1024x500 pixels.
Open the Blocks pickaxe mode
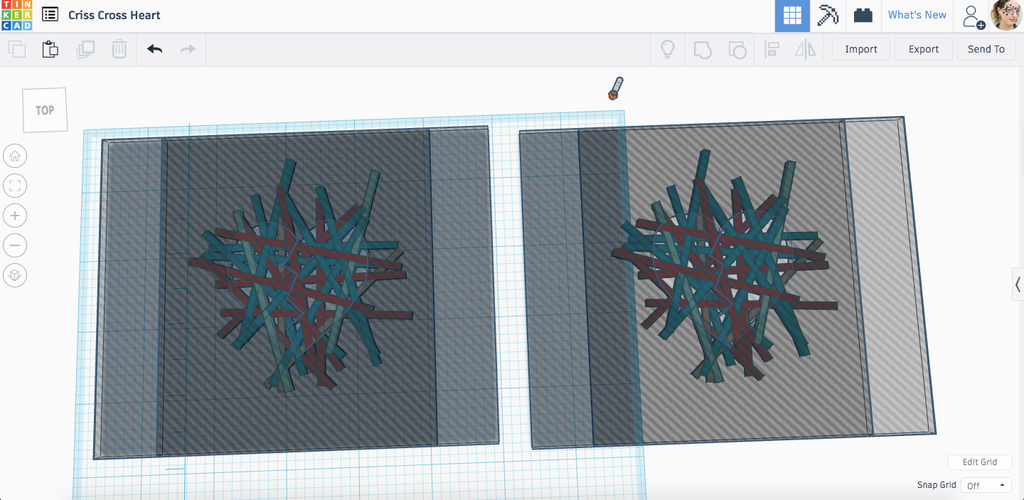(x=827, y=16)
